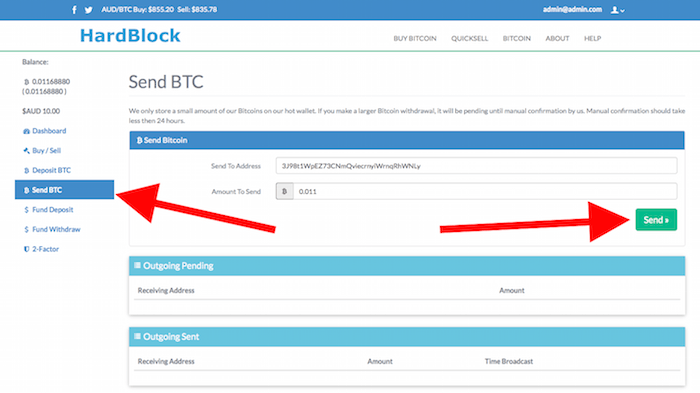Click Amount column in Outgoing Sent
Viewport: 700px width, 393px height.
click(x=380, y=361)
